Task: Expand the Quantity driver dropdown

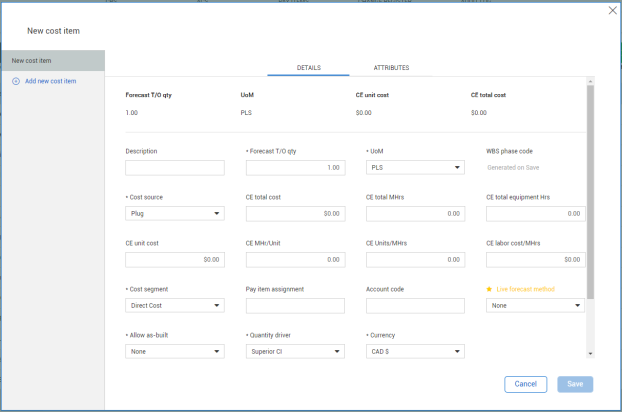Action: pos(294,352)
